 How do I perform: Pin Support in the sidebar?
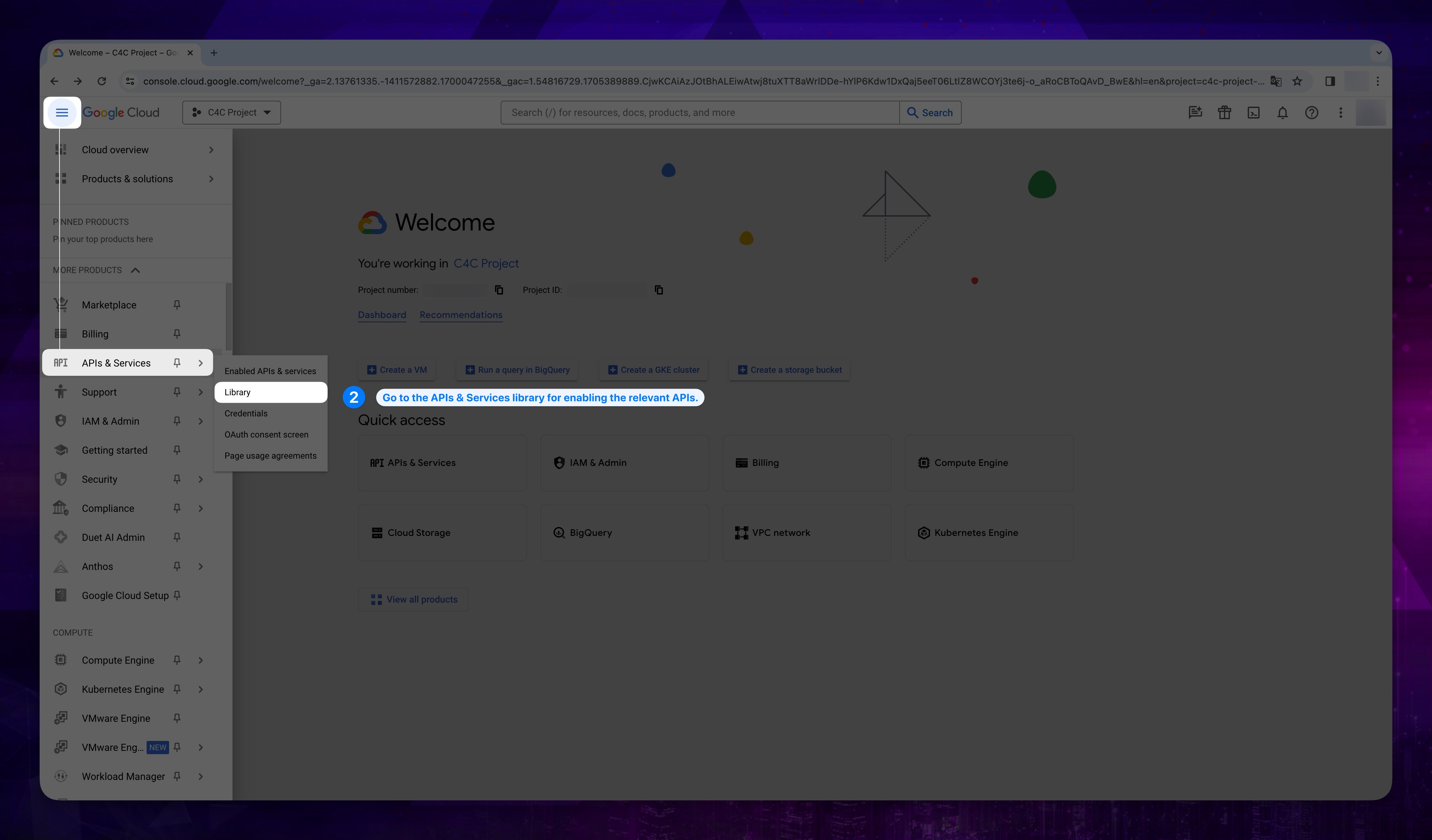177,392
